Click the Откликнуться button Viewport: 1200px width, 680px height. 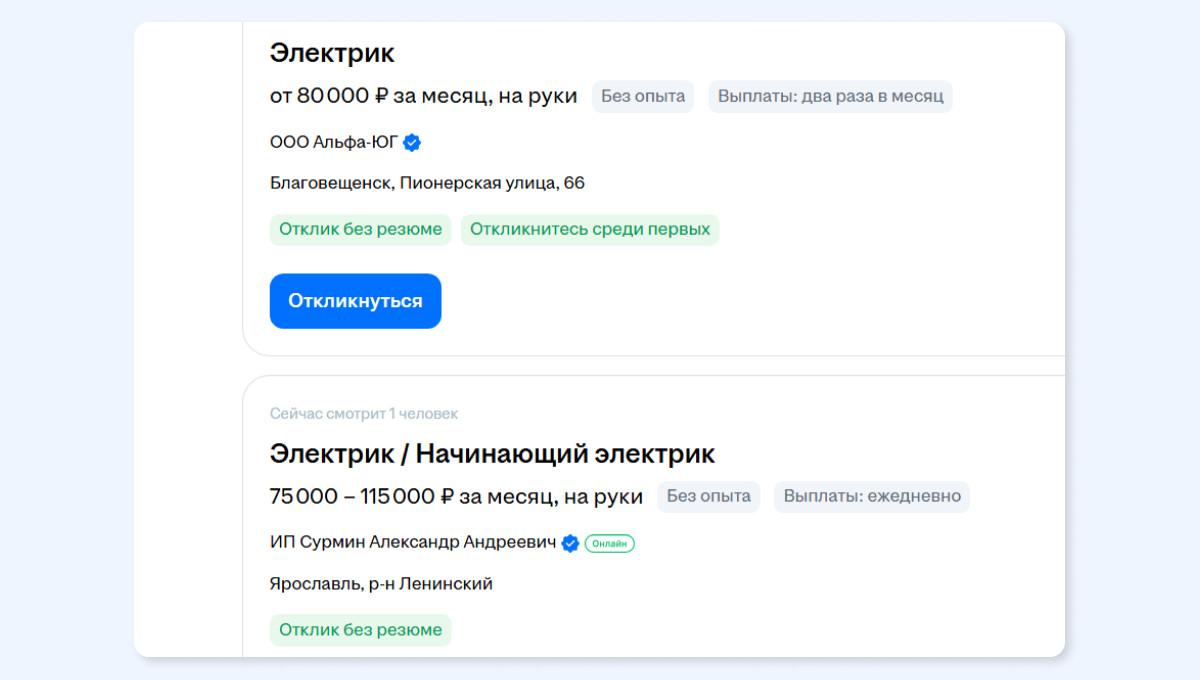[x=355, y=301]
